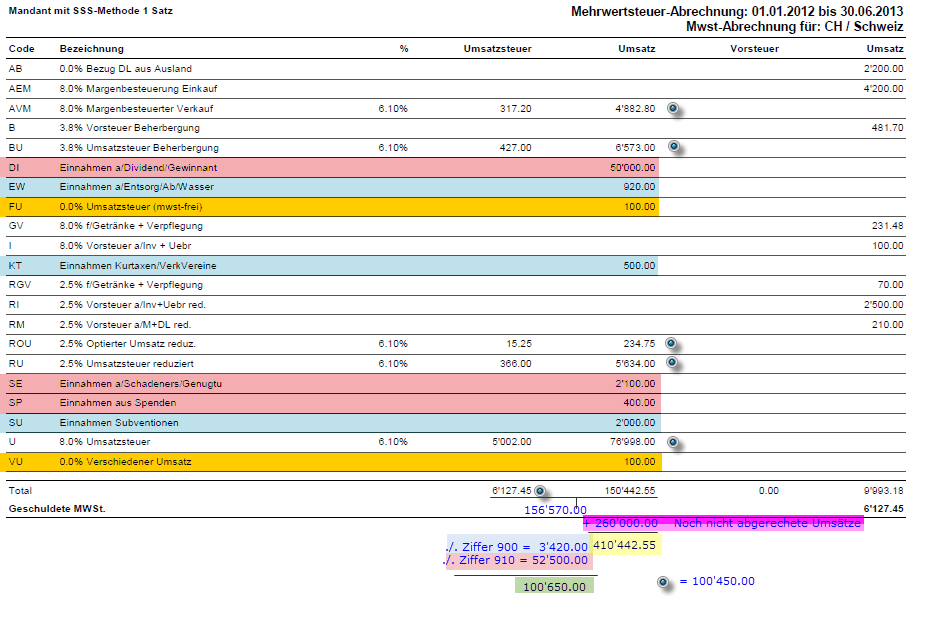Click the pink 'Ziffer 910 = 52'500.00' note
Viewport: 932px width, 627px height.
[x=518, y=561]
